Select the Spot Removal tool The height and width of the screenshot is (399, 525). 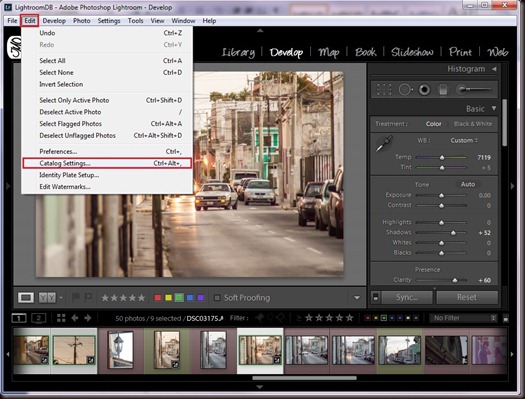405,90
